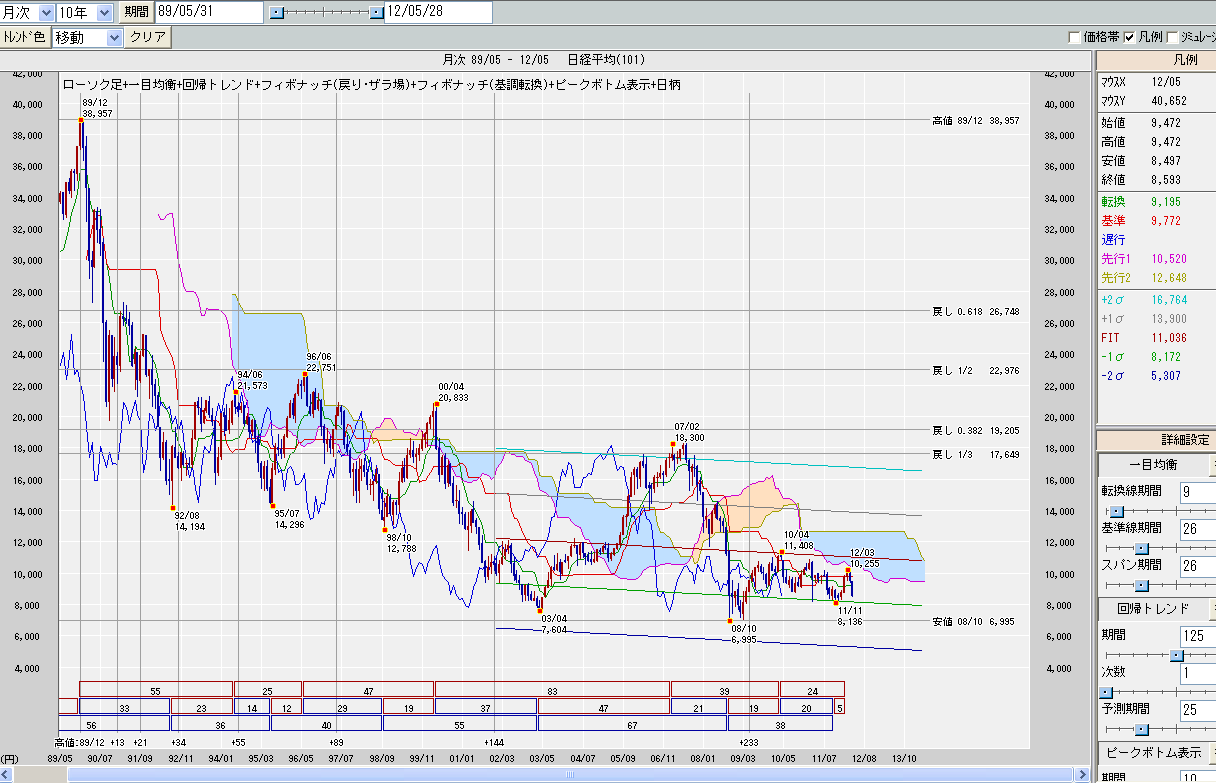Click the 予測期間 slider handle
The width and height of the screenshot is (1216, 783).
pos(1140,729)
